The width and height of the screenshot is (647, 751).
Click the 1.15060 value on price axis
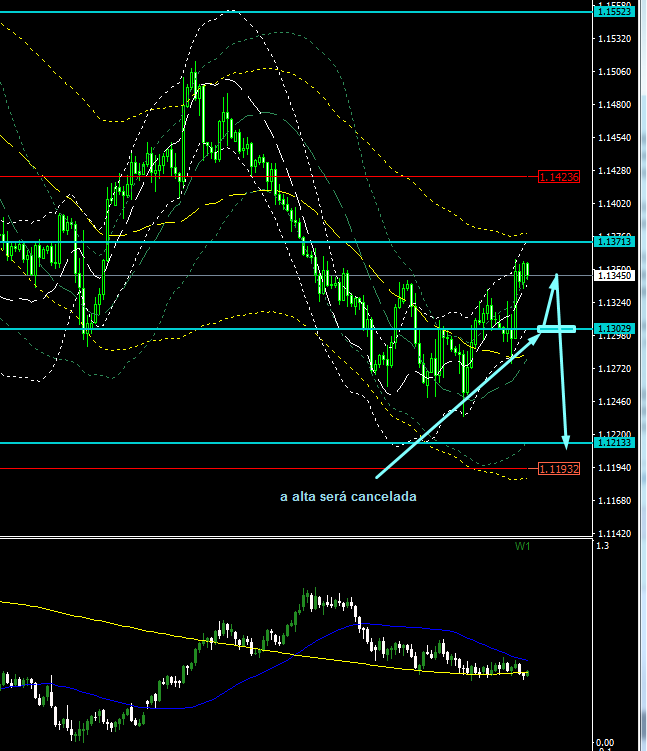613,72
